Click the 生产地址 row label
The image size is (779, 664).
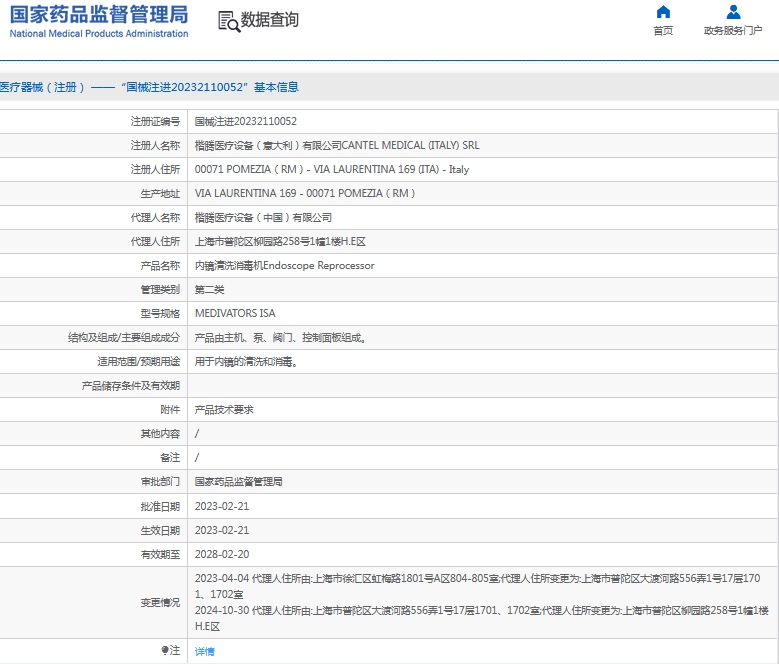click(x=160, y=194)
